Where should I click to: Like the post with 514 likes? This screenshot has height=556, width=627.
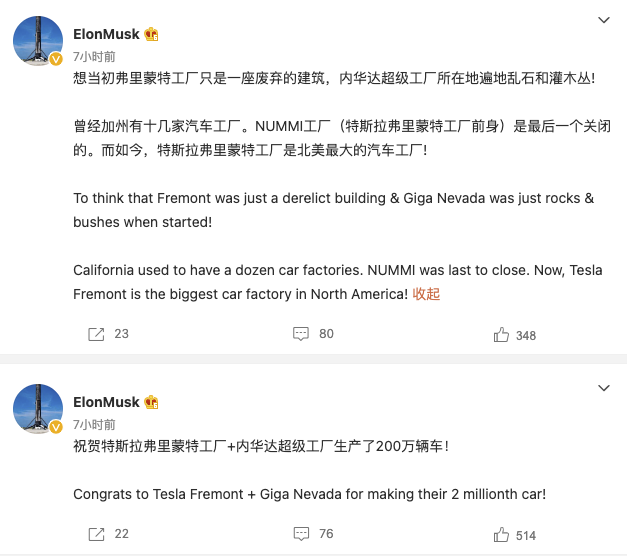point(502,535)
